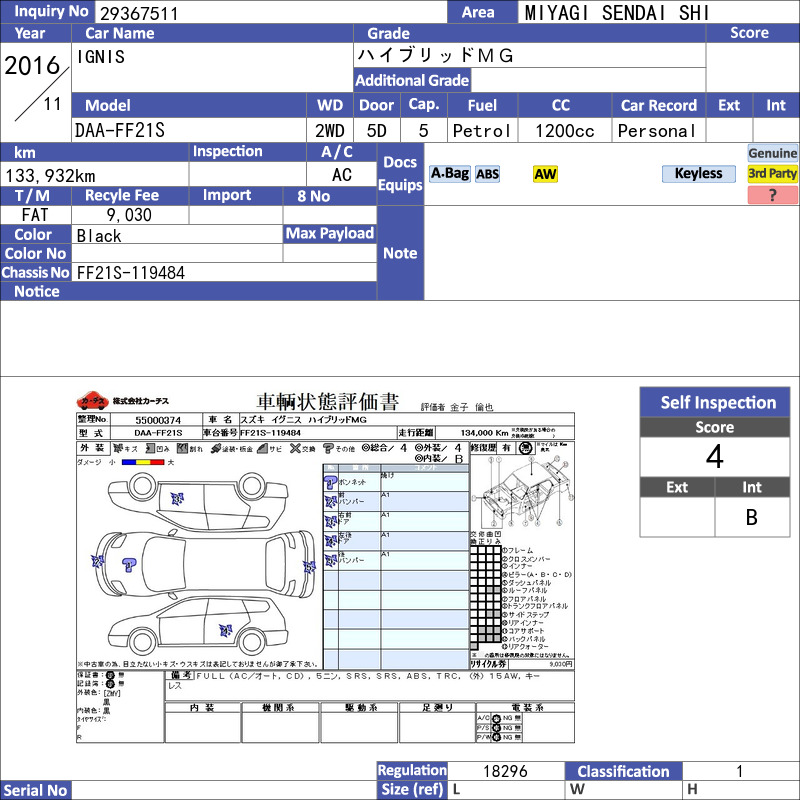
Task: Click the Keyless equipment badge
Action: 697,174
